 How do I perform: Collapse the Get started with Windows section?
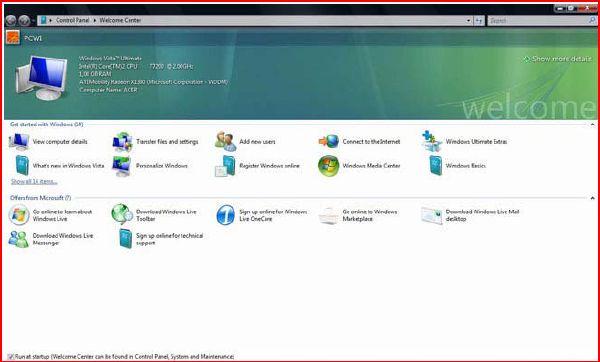pos(592,124)
